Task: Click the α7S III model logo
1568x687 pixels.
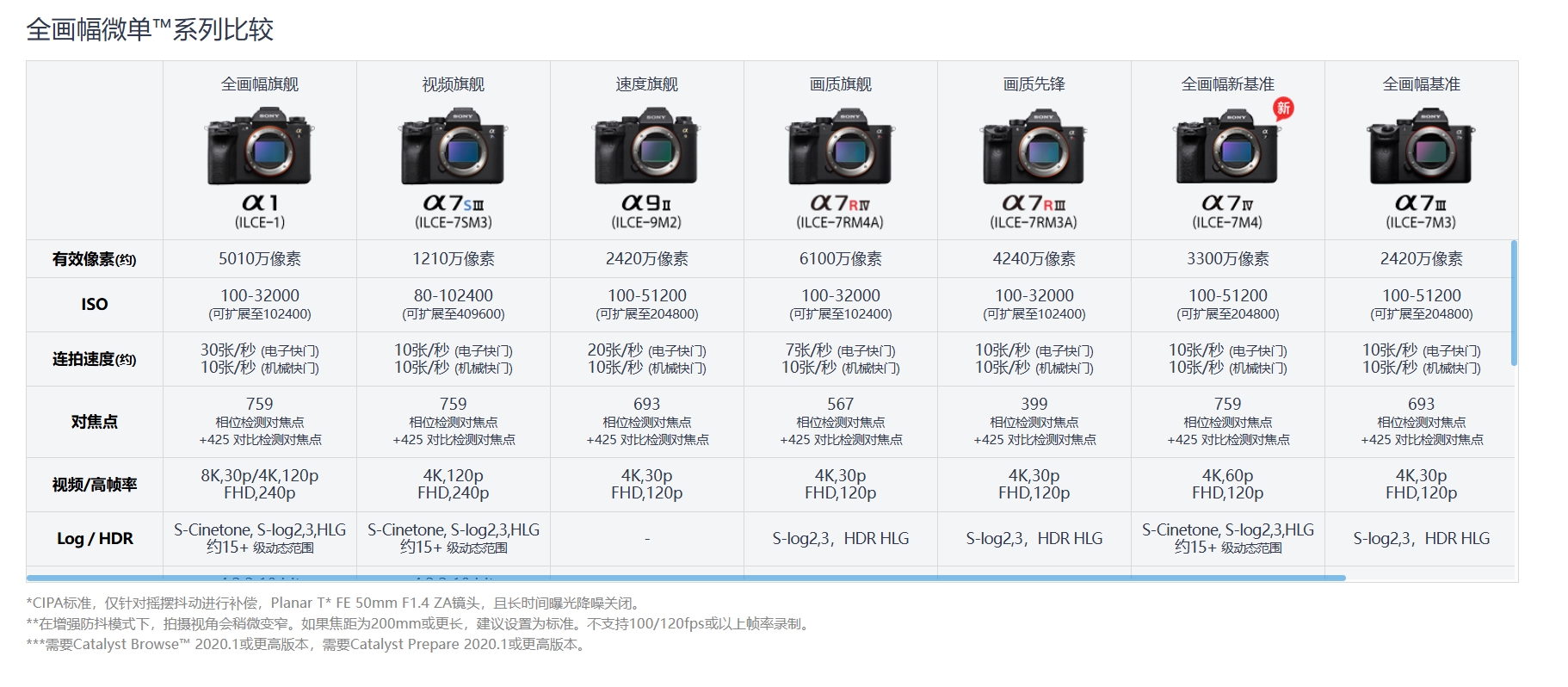Action: point(454,203)
